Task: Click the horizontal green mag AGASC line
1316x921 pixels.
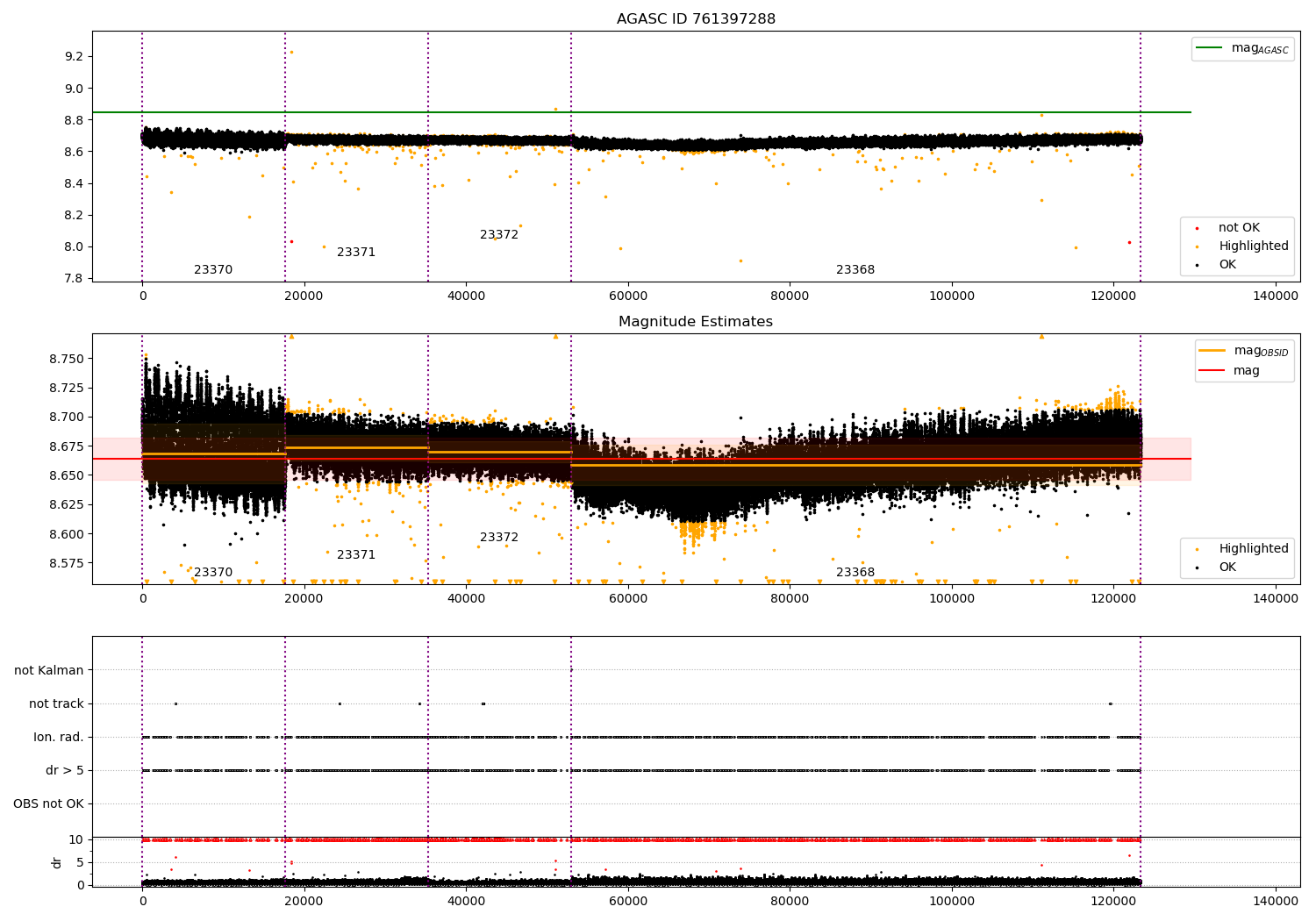Action: coord(641,112)
